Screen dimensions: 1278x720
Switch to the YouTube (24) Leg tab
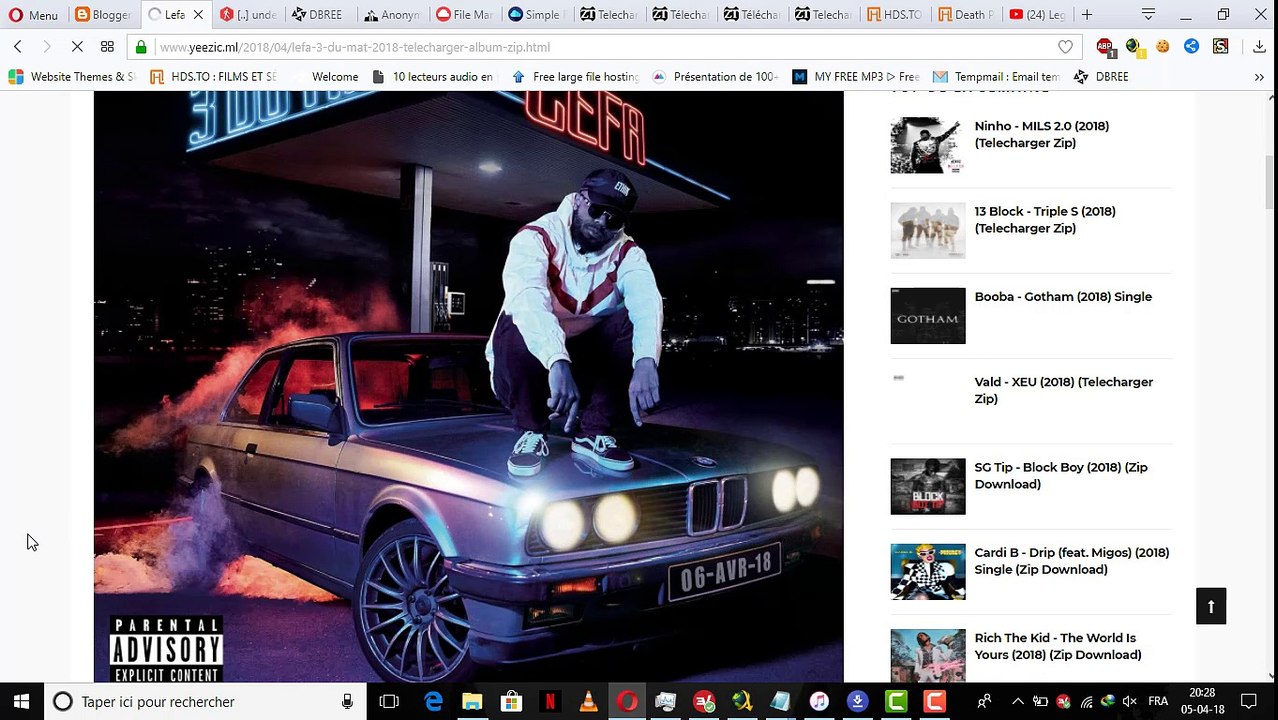coord(1038,15)
